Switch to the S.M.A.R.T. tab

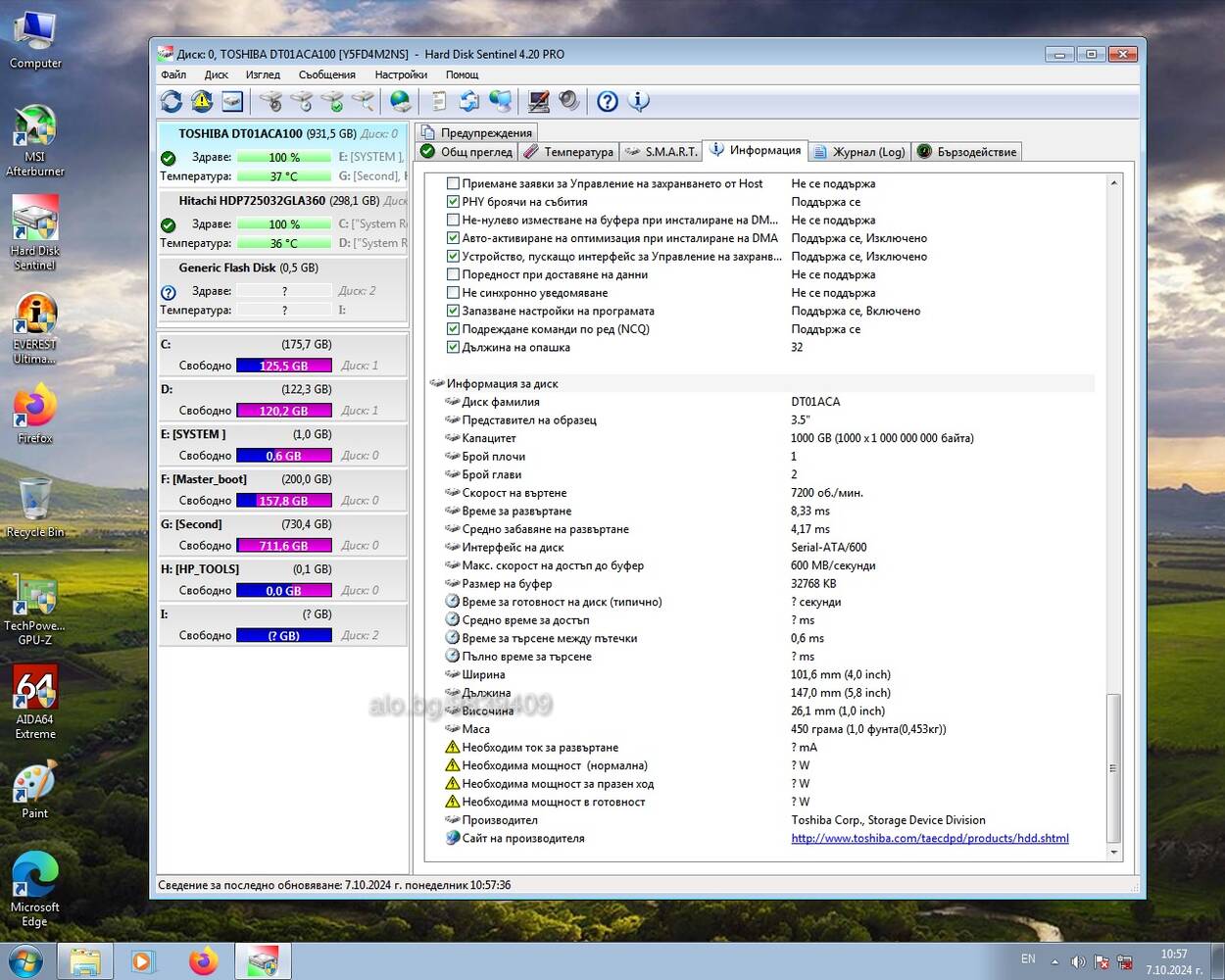pos(661,152)
